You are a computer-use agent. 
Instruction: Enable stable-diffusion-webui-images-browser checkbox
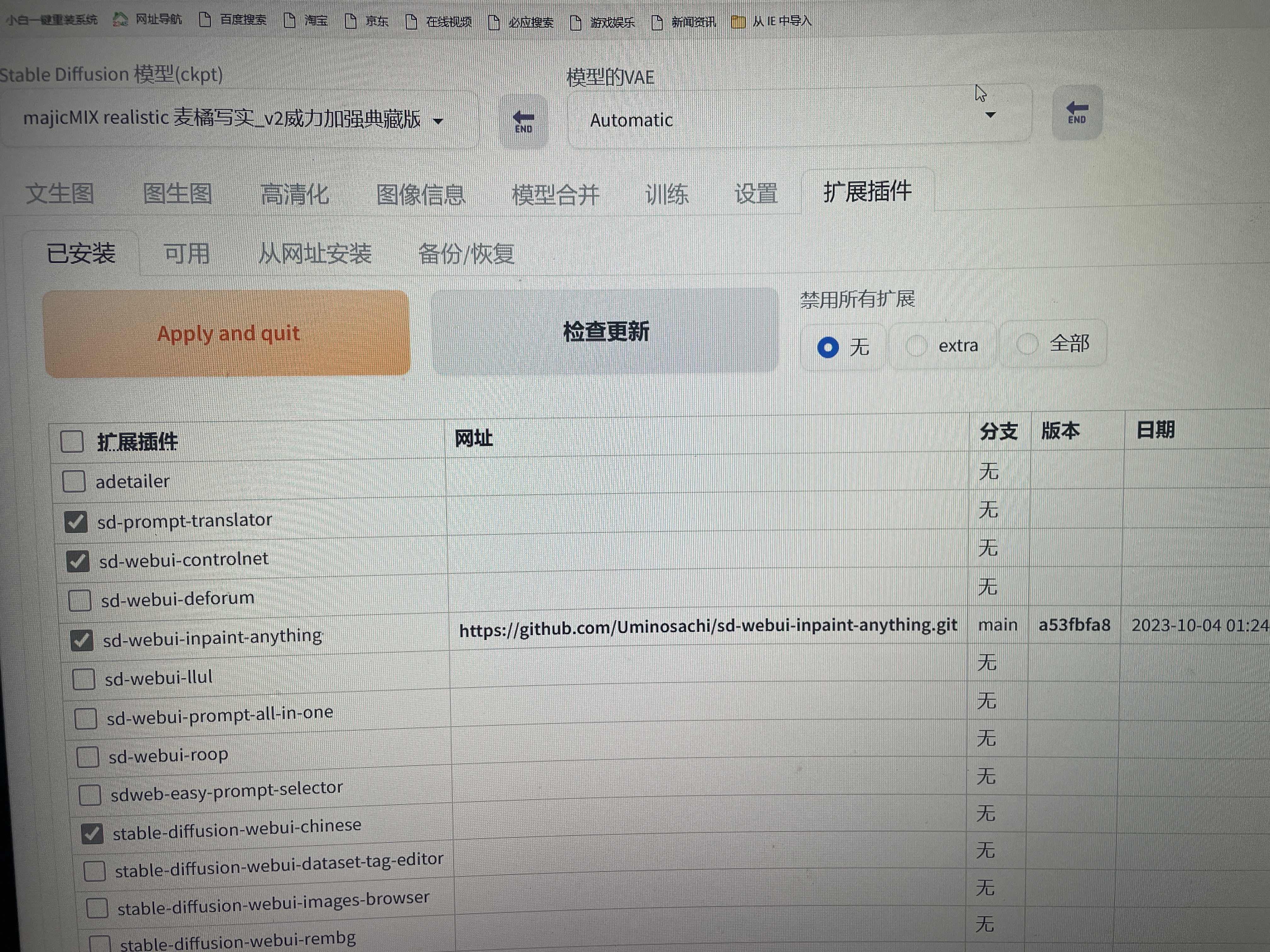pyautogui.click(x=97, y=908)
